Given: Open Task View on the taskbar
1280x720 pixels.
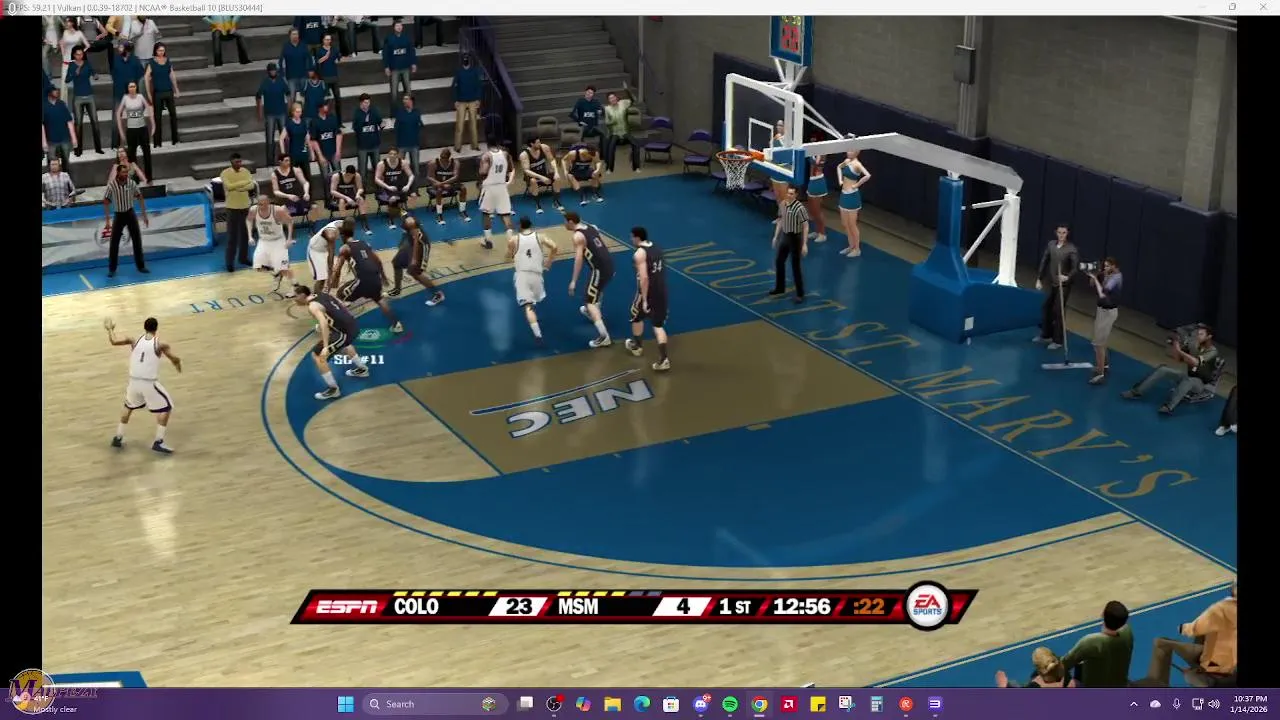Looking at the screenshot, I should (x=525, y=704).
